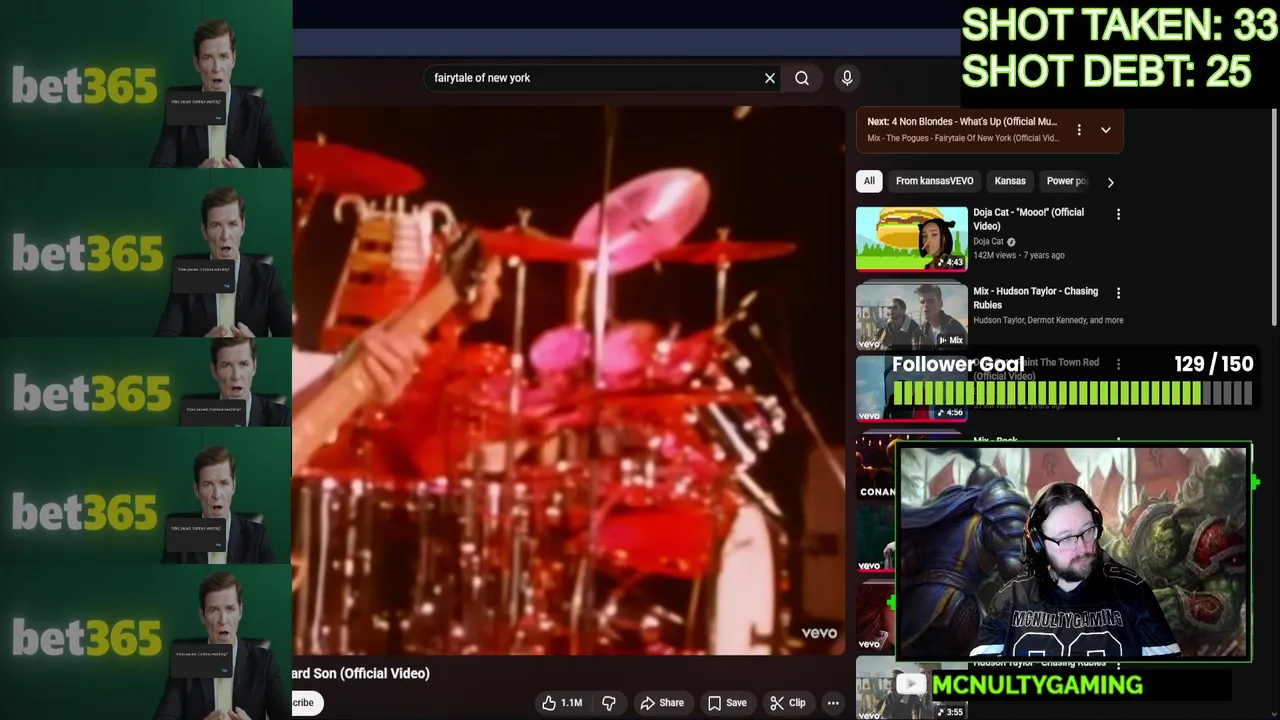Clear the search box with the X icon
The image size is (1280, 720).
tap(770, 78)
